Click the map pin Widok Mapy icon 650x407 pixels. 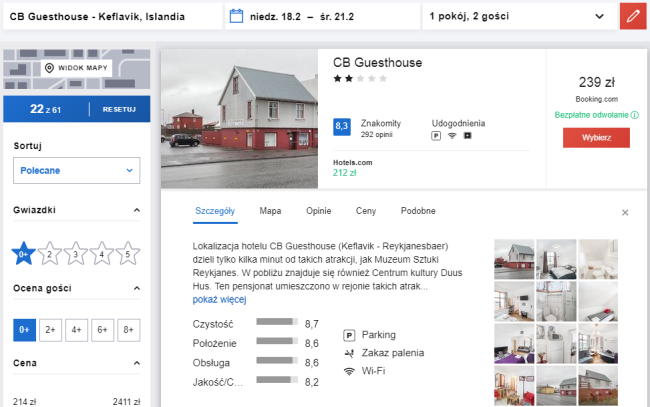pos(49,68)
